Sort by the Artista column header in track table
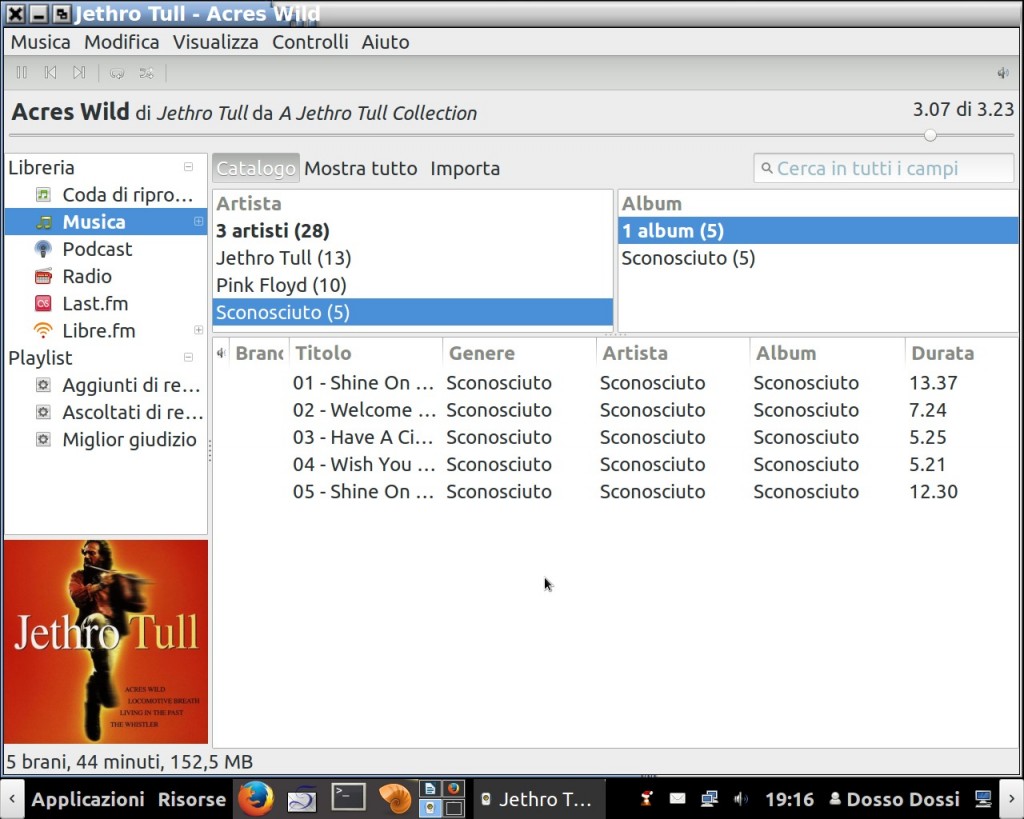This screenshot has width=1024, height=819. pyautogui.click(x=673, y=353)
